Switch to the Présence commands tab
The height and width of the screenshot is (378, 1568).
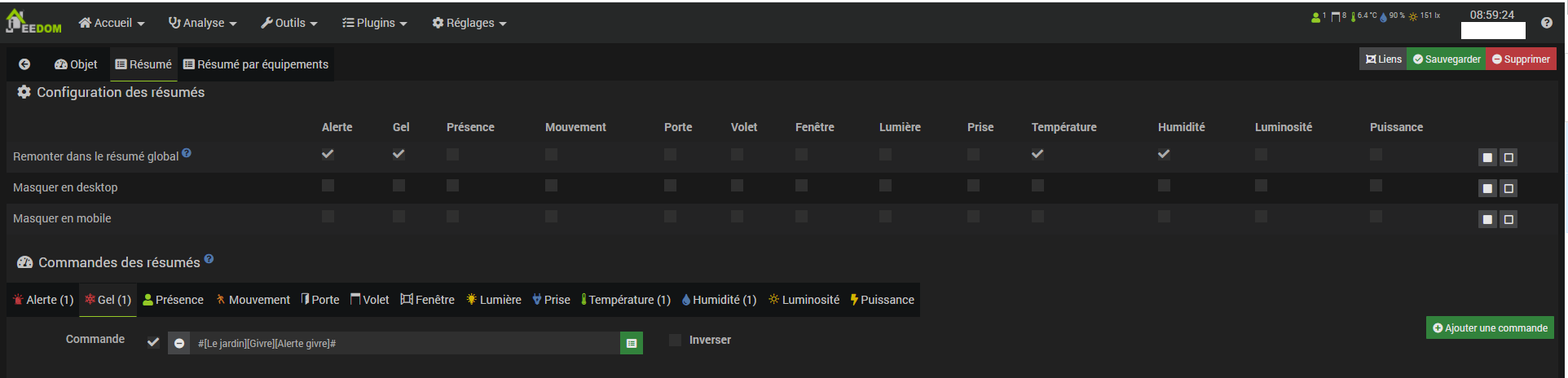point(173,300)
